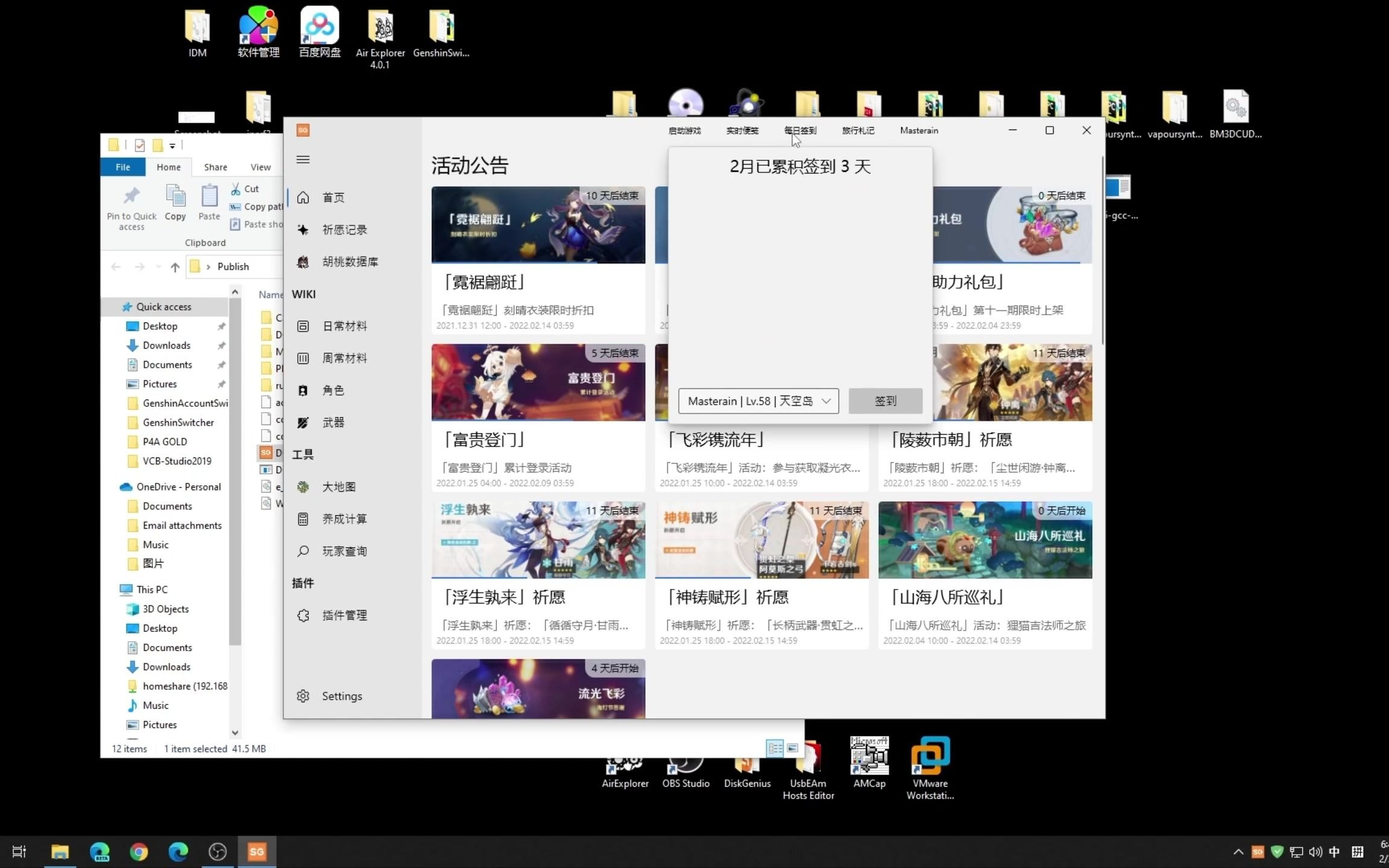Toggle File Explorer details view button
The image size is (1389, 868).
(x=775, y=748)
